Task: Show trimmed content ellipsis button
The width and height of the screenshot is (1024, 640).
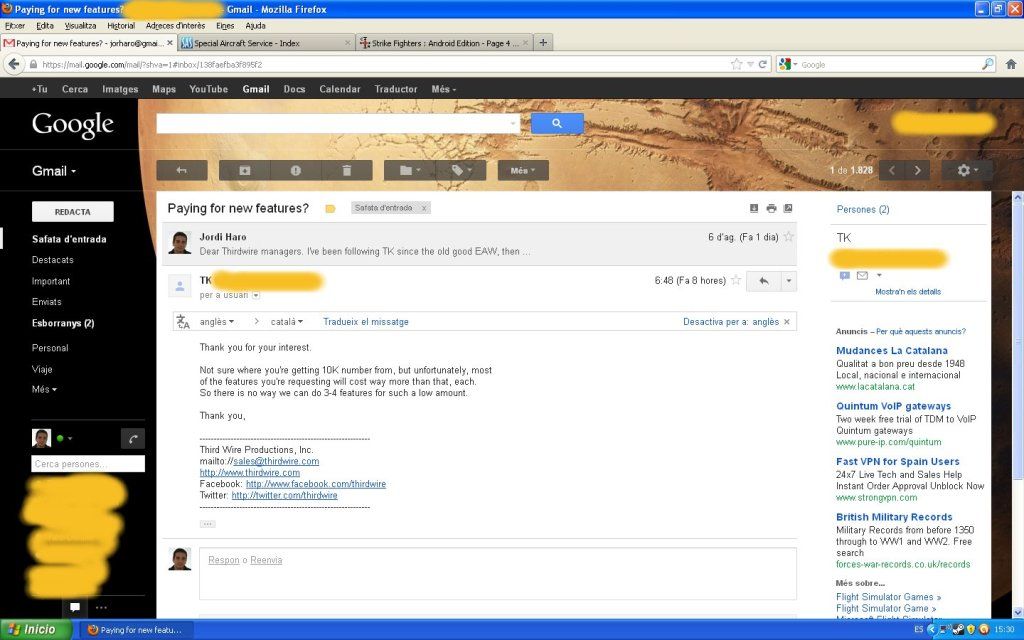Action: coord(207,524)
